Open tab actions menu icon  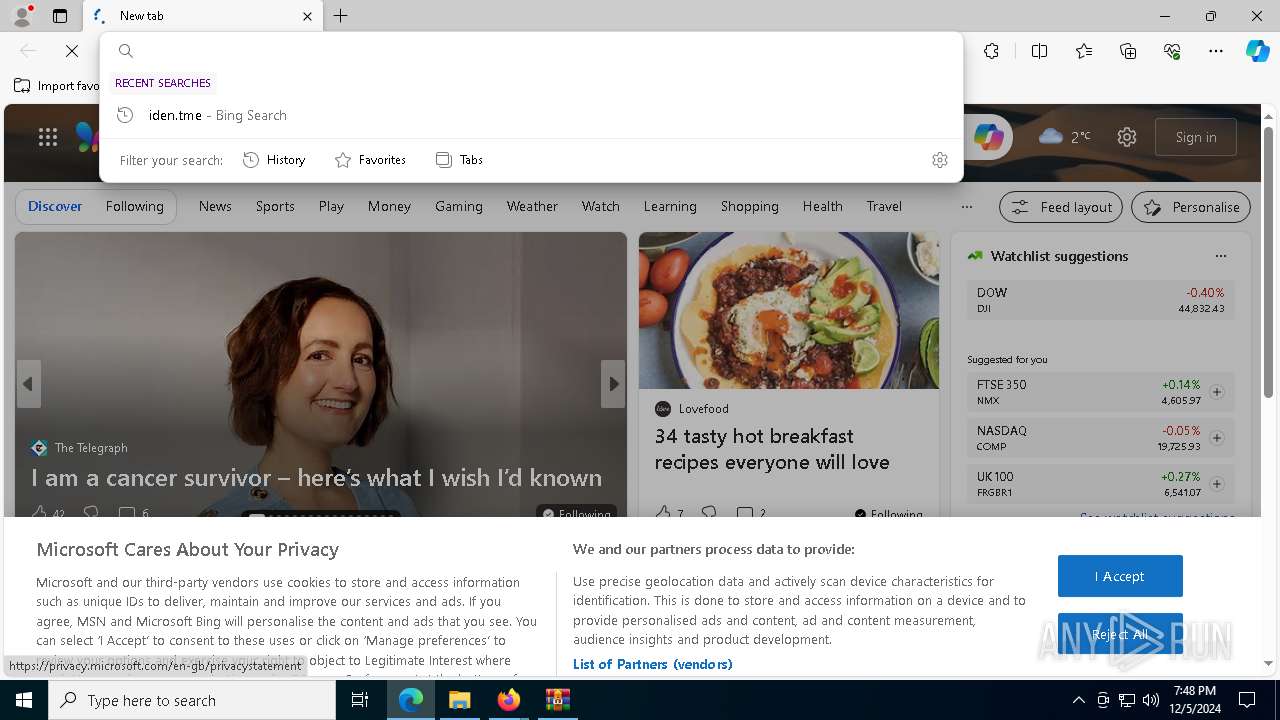point(60,16)
